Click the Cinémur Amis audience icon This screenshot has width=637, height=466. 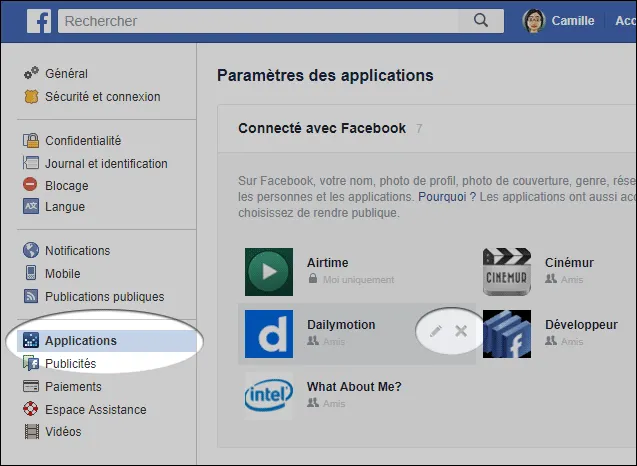550,279
